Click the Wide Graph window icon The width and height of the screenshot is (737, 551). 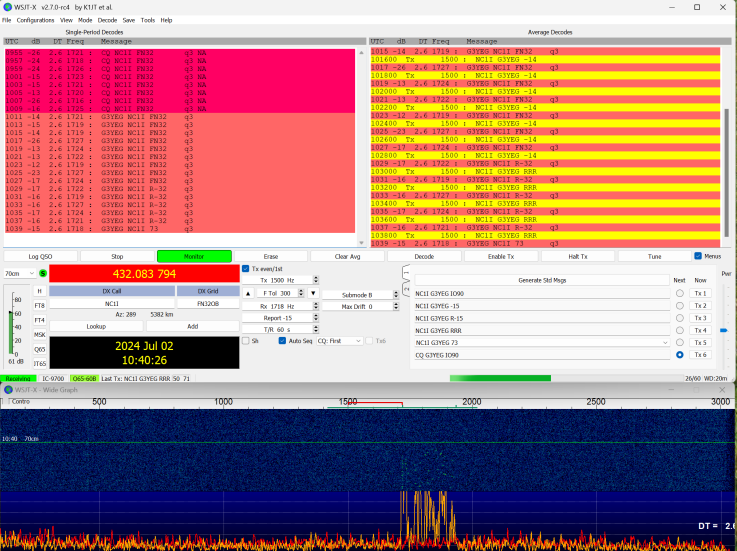click(8, 390)
